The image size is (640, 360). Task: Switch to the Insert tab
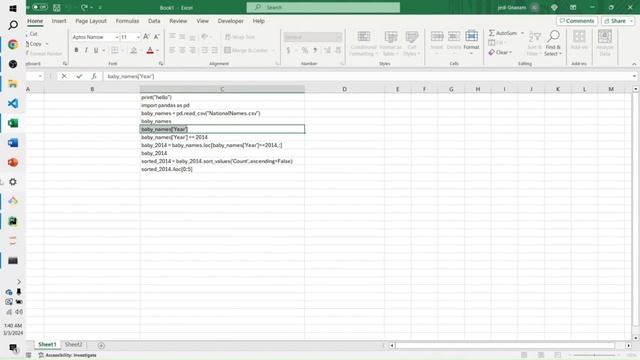coord(59,21)
